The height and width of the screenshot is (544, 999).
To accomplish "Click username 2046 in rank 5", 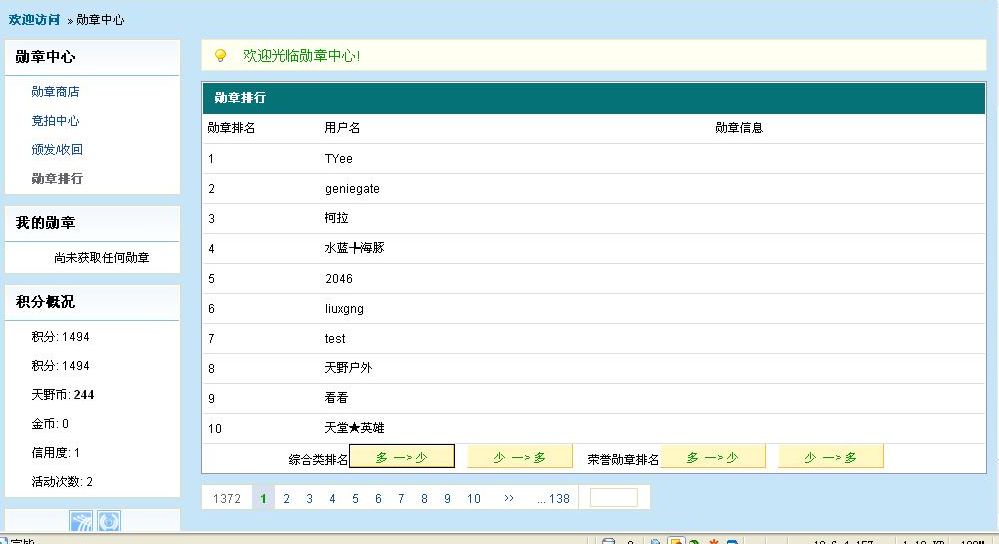I will pos(338,278).
